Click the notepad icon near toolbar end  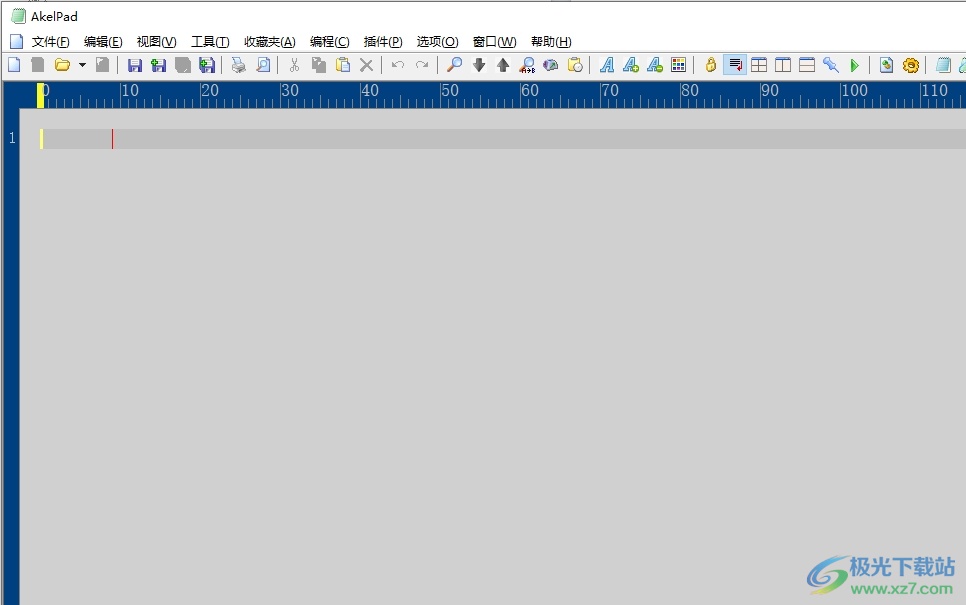(943, 65)
